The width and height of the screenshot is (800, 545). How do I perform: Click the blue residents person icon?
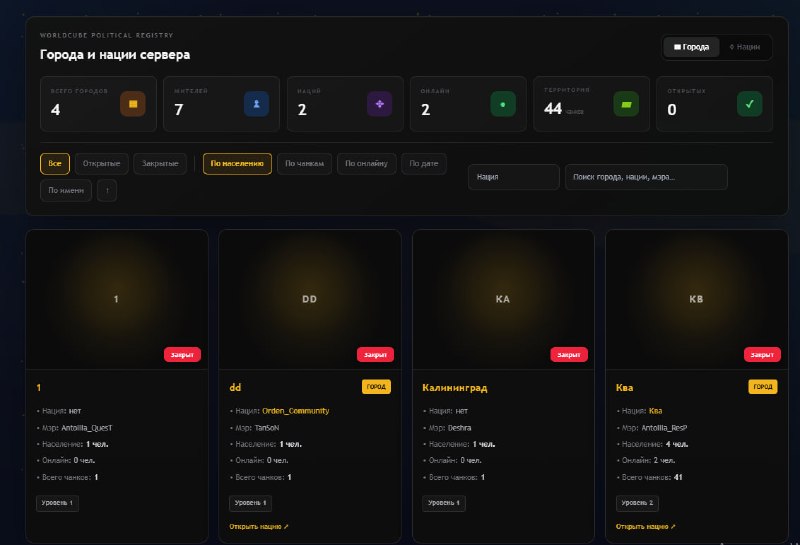[x=257, y=104]
